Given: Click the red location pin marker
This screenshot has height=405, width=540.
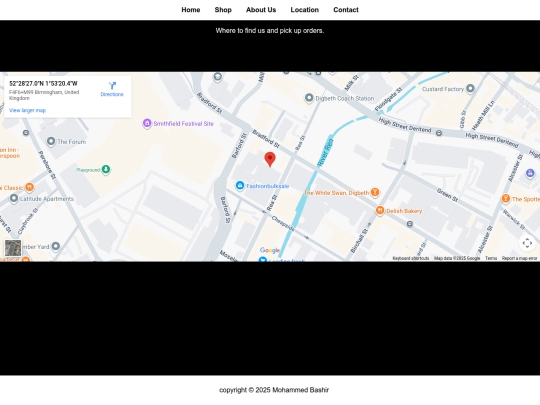Looking at the screenshot, I should pos(270,159).
